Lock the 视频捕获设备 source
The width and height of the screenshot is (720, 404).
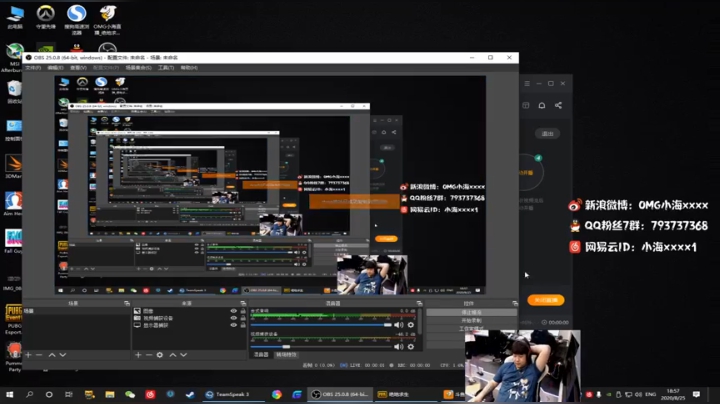243,318
